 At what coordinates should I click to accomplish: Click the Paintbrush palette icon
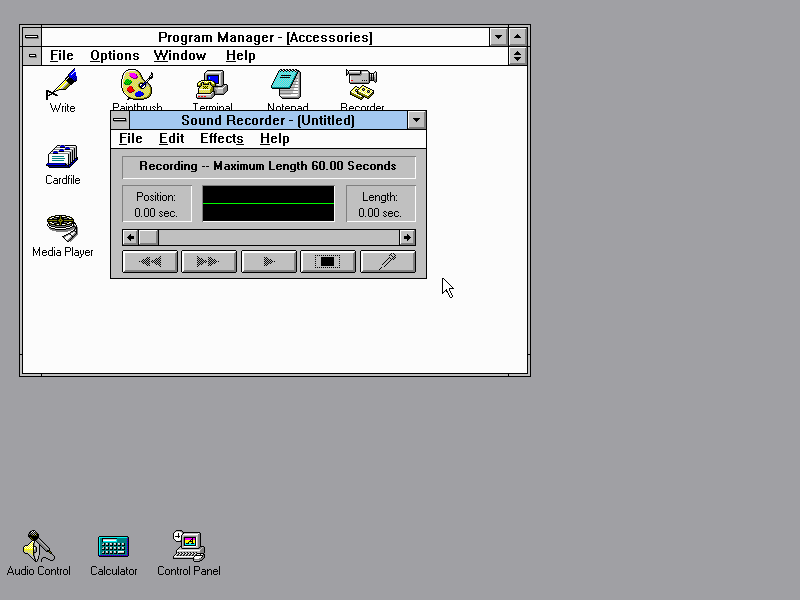(x=137, y=85)
